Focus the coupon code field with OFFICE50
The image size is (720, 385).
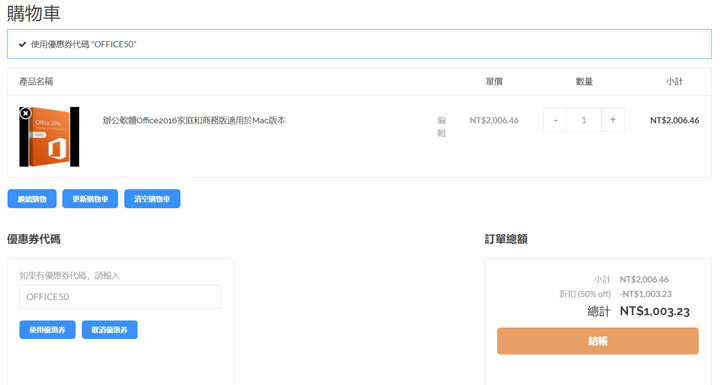[x=120, y=297]
